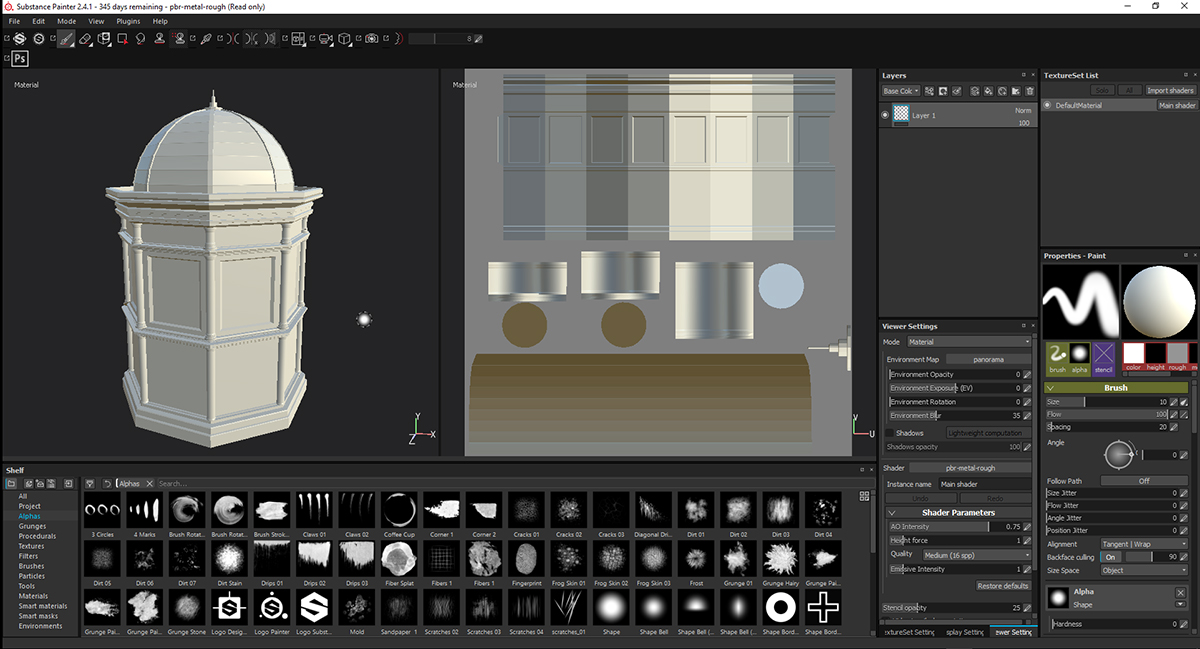Add a fill layer in Layers panel
This screenshot has height=649, width=1200.
tap(989, 91)
